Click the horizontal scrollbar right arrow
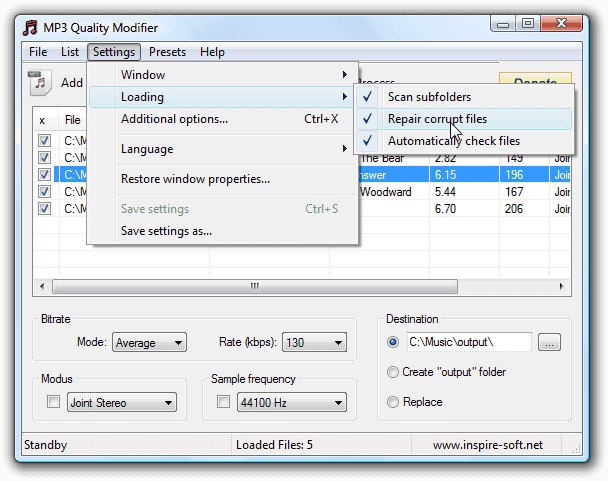 point(557,286)
